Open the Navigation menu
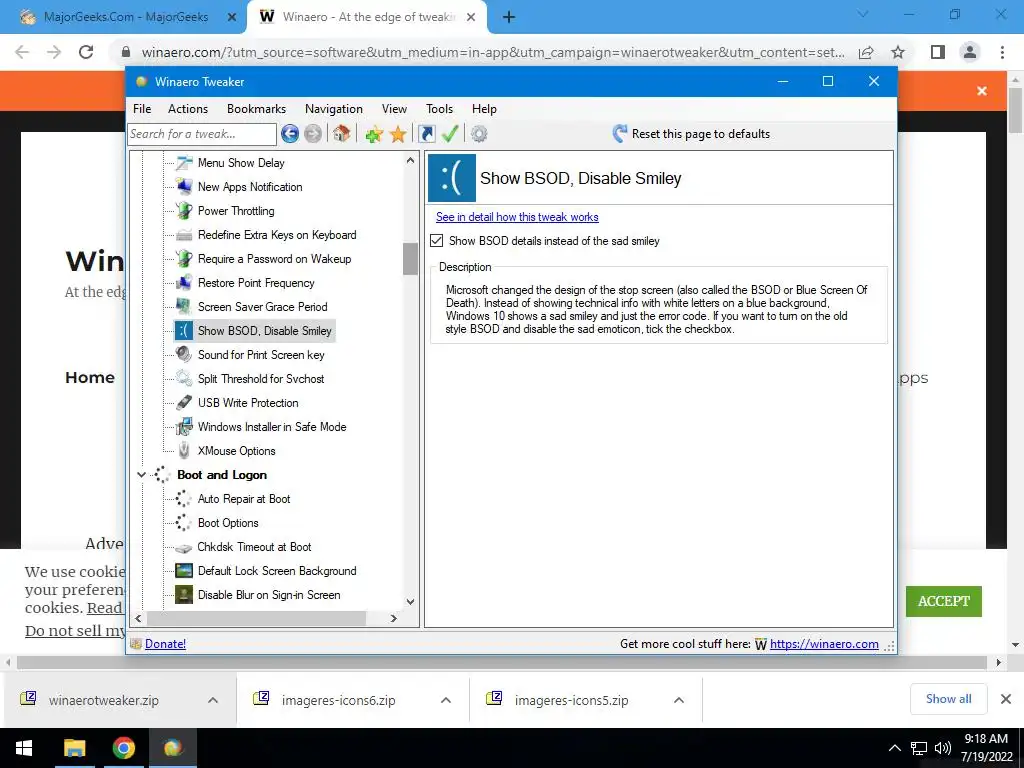Image resolution: width=1024 pixels, height=768 pixels. point(334,109)
